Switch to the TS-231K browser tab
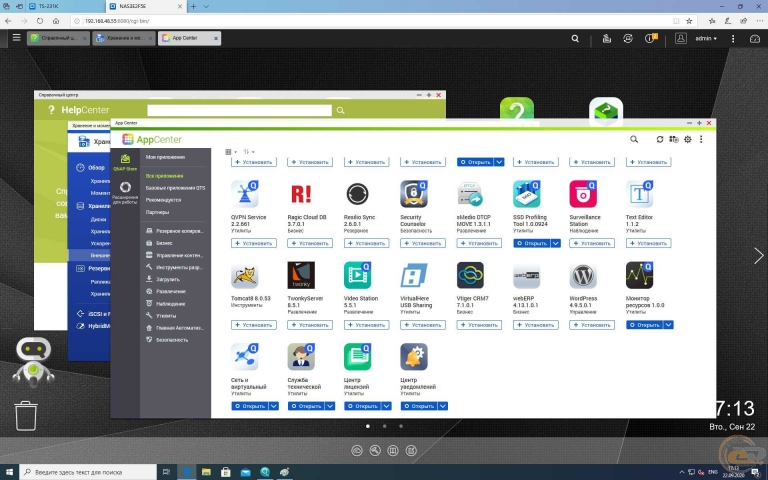768x480 pixels. (x=67, y=6)
